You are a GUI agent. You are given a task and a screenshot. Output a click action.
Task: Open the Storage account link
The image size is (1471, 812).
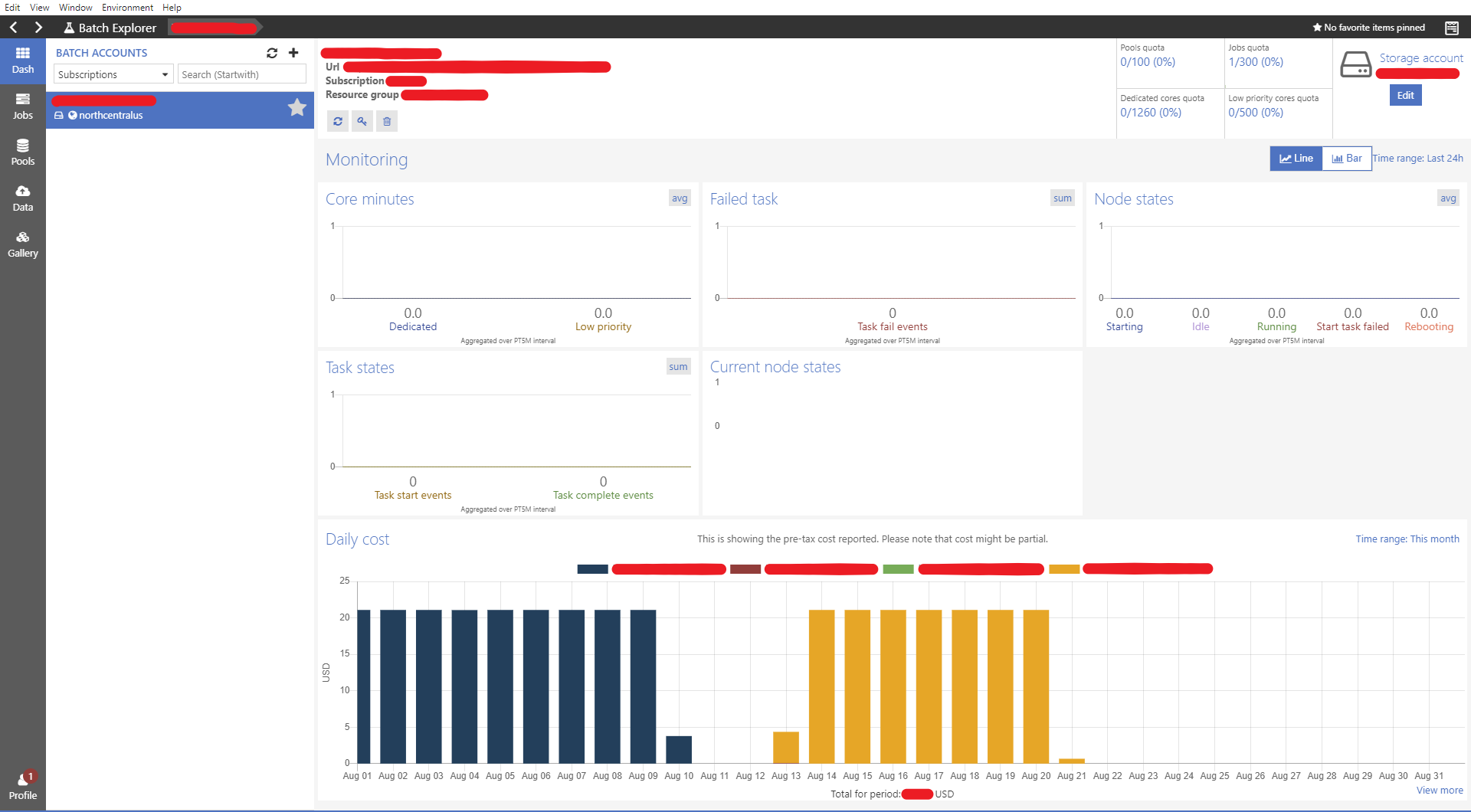(x=1421, y=58)
